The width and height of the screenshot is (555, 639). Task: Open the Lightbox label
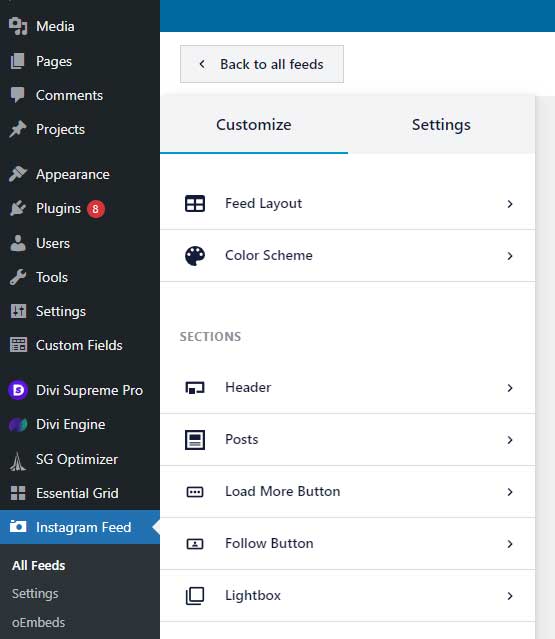tap(253, 595)
